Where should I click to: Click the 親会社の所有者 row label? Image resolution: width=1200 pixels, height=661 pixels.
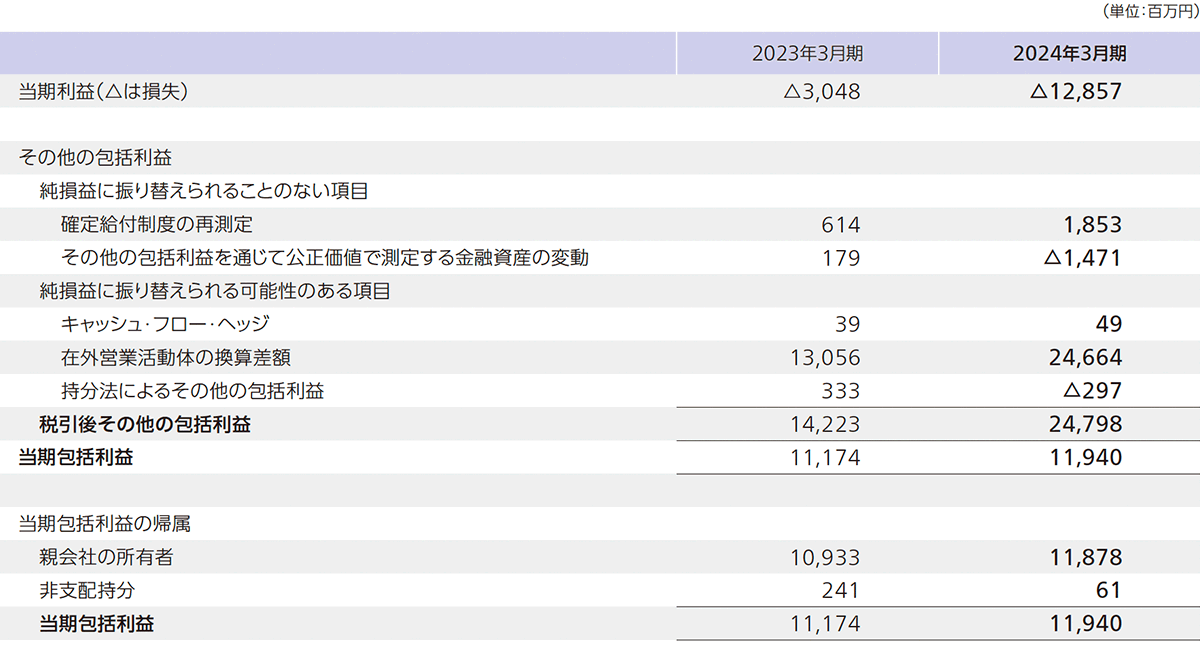click(112, 557)
